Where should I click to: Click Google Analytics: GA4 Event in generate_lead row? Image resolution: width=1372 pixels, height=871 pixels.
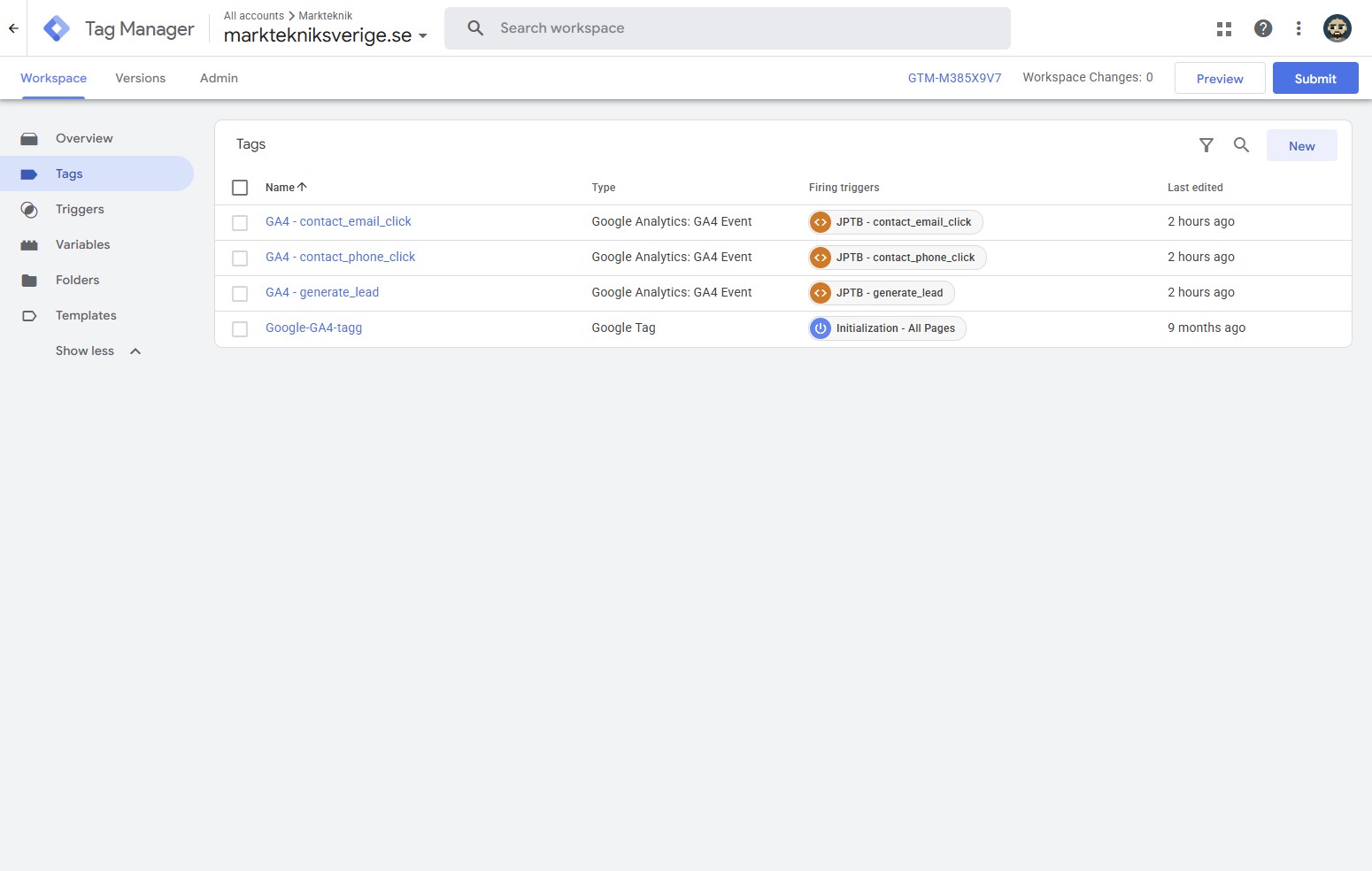coord(672,292)
